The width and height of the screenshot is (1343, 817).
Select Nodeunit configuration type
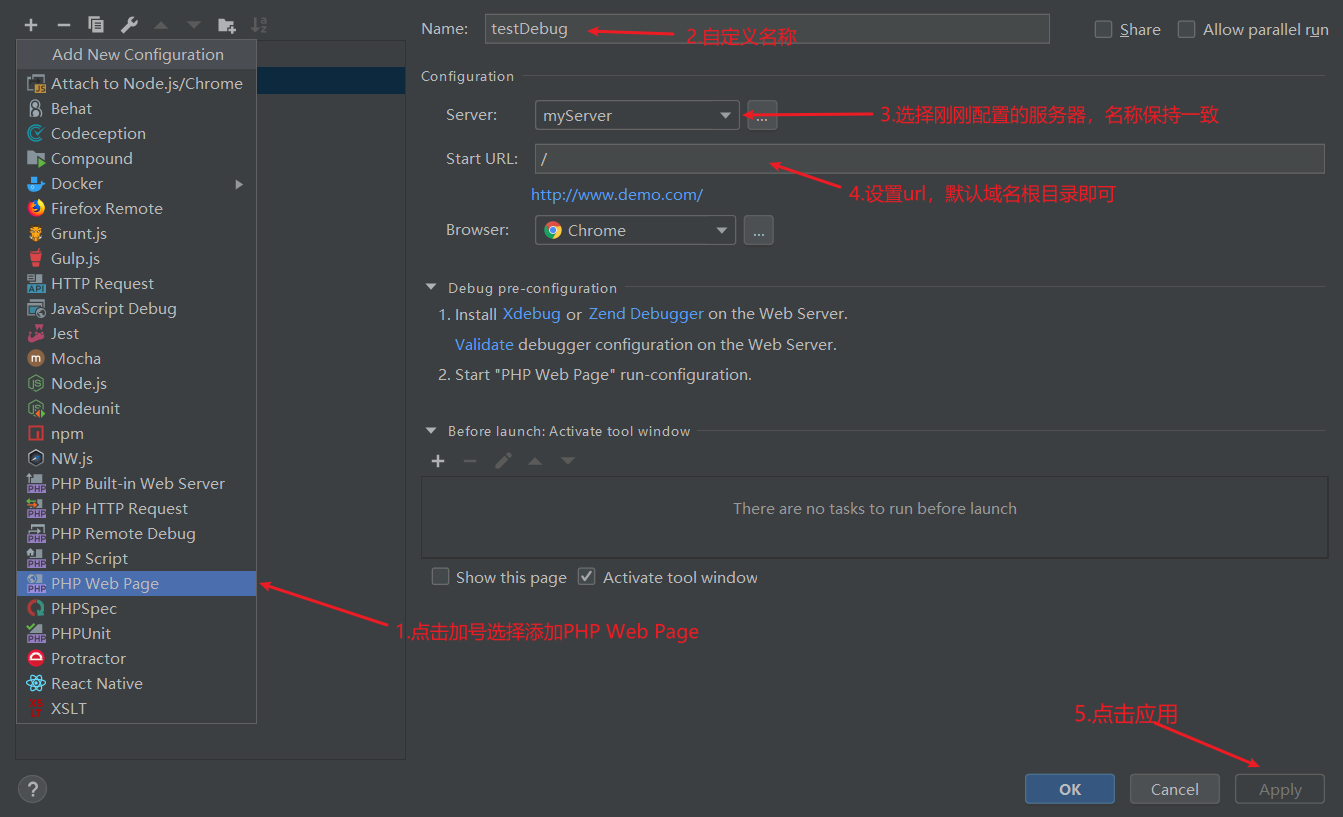(136, 408)
